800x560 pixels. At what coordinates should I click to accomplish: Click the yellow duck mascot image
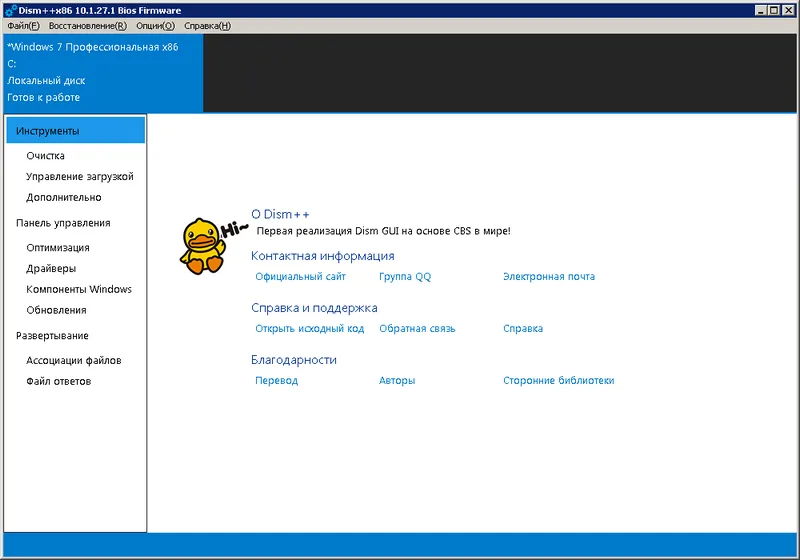(203, 246)
